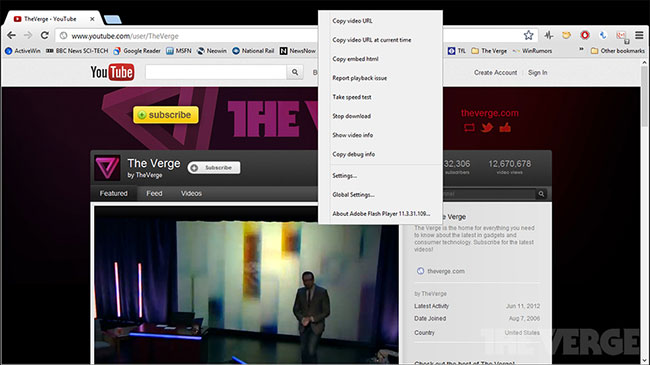Click the 12,670,678 video views count
Viewport: 650px width, 365px height.
[x=509, y=164]
